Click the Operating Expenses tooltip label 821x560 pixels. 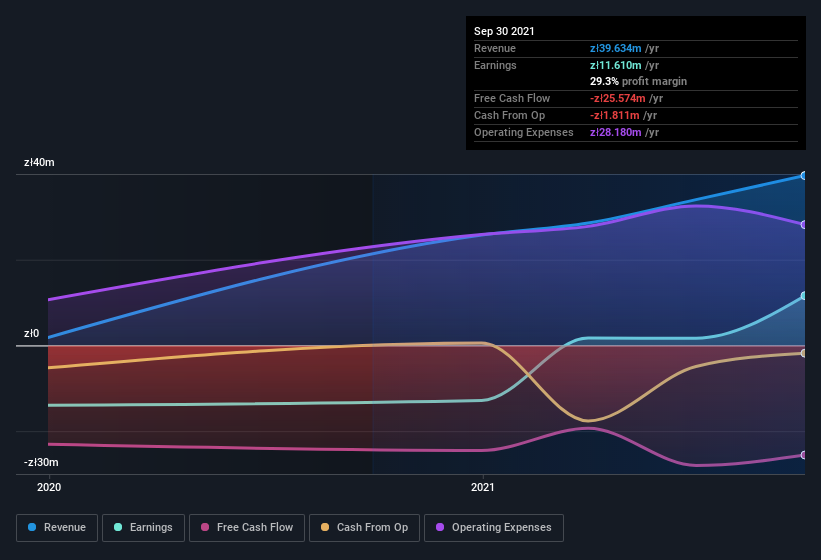point(524,132)
